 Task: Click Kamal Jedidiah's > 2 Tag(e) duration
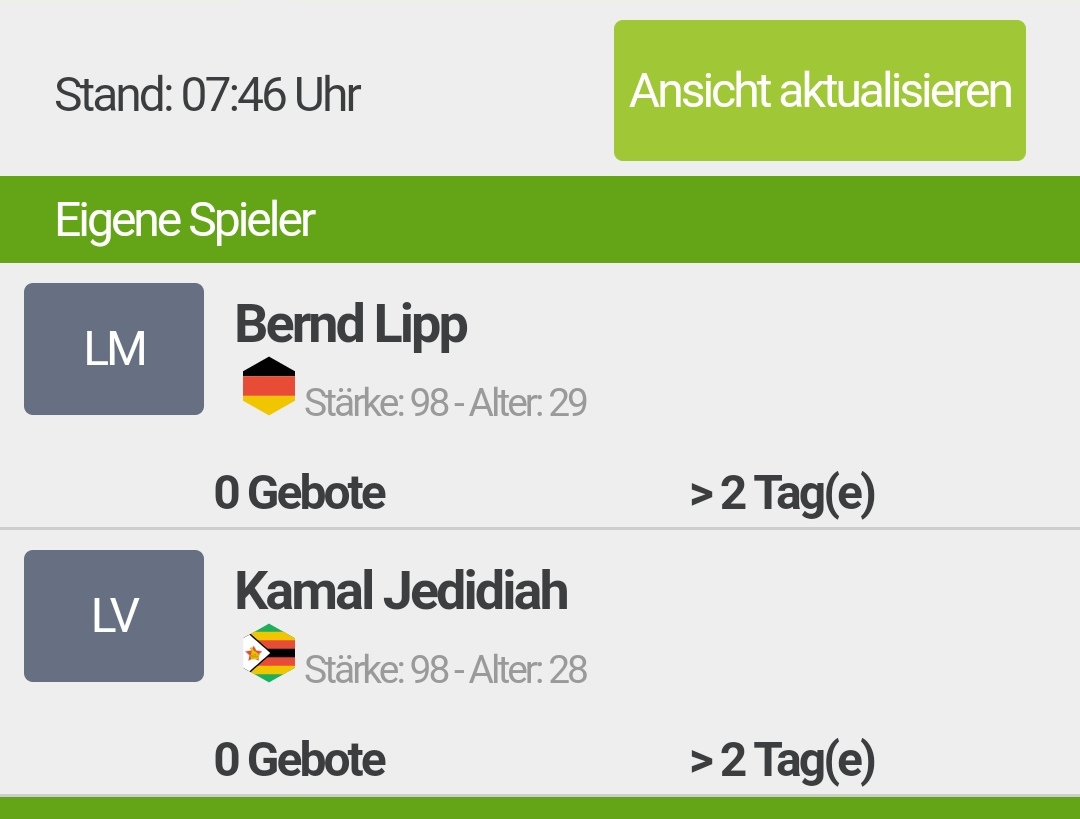click(x=782, y=760)
